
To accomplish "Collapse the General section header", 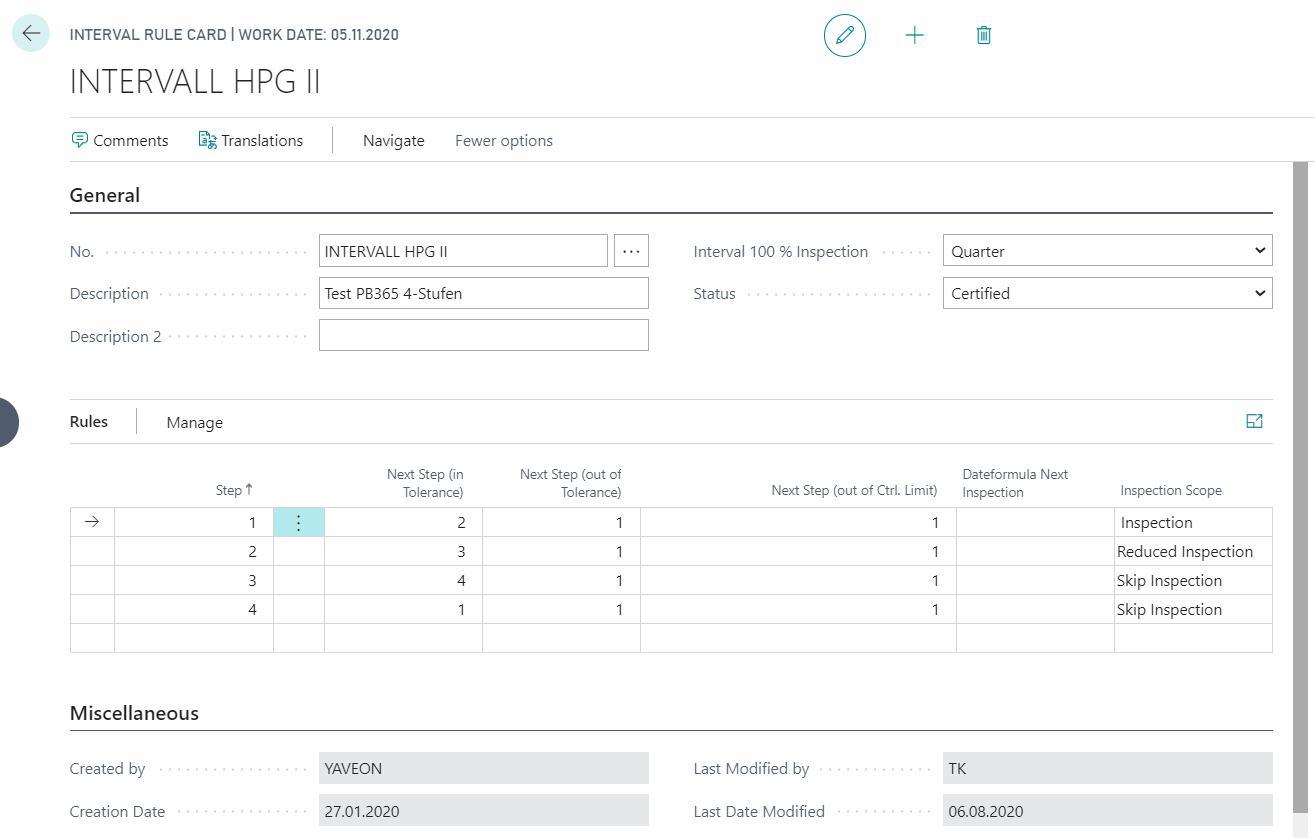I will (x=105, y=195).
